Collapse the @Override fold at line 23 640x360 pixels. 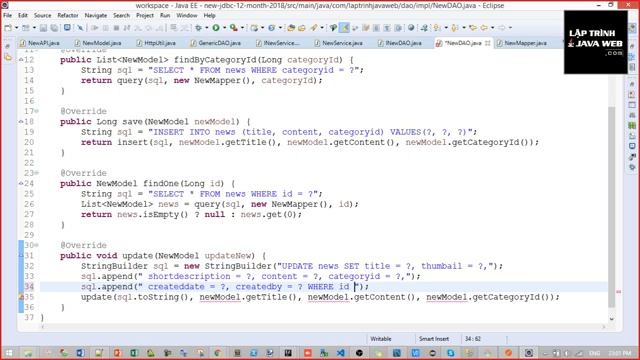37,173
